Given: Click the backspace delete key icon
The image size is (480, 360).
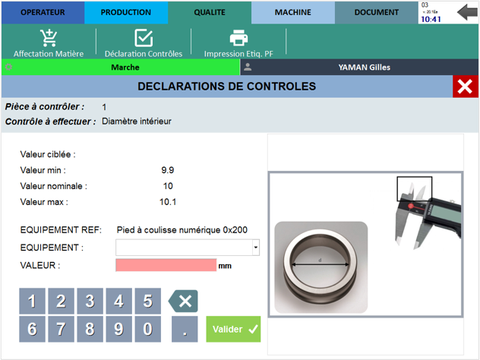Looking at the screenshot, I should click(183, 301).
